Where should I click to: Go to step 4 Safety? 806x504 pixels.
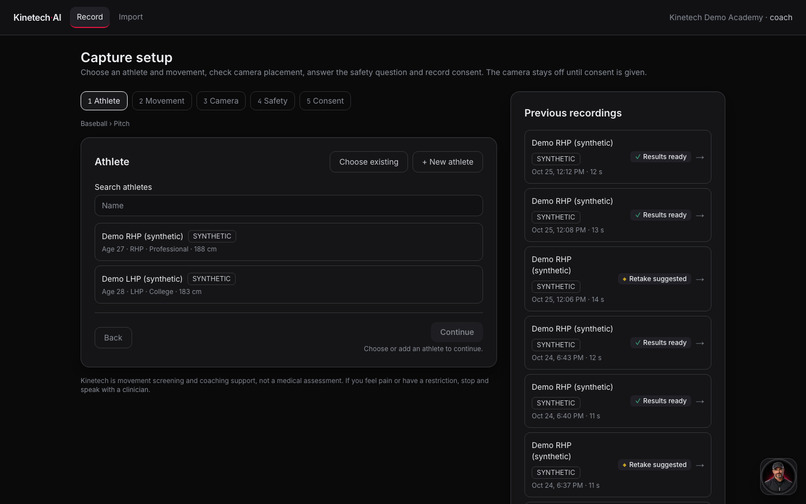coord(272,101)
